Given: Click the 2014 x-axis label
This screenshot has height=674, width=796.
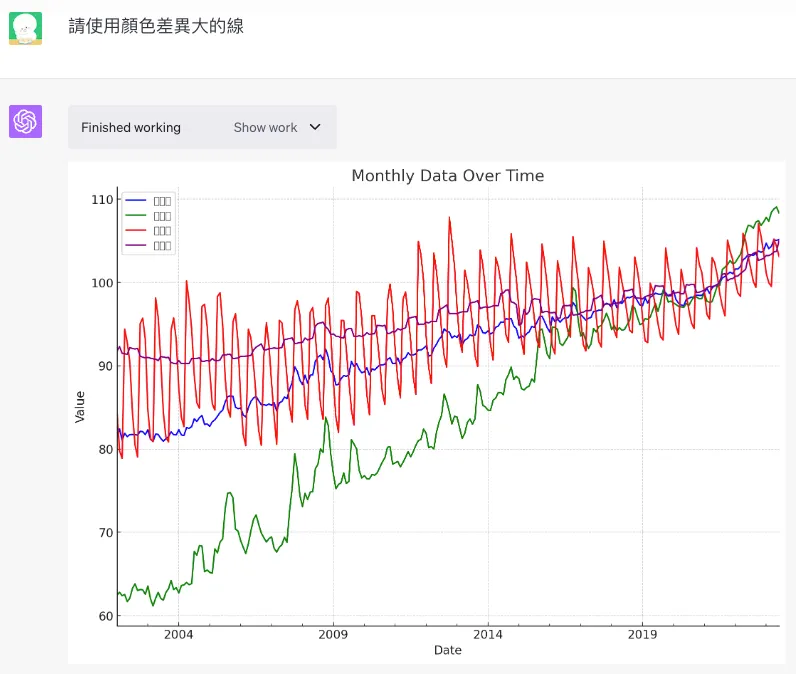Looking at the screenshot, I should [x=488, y=634].
